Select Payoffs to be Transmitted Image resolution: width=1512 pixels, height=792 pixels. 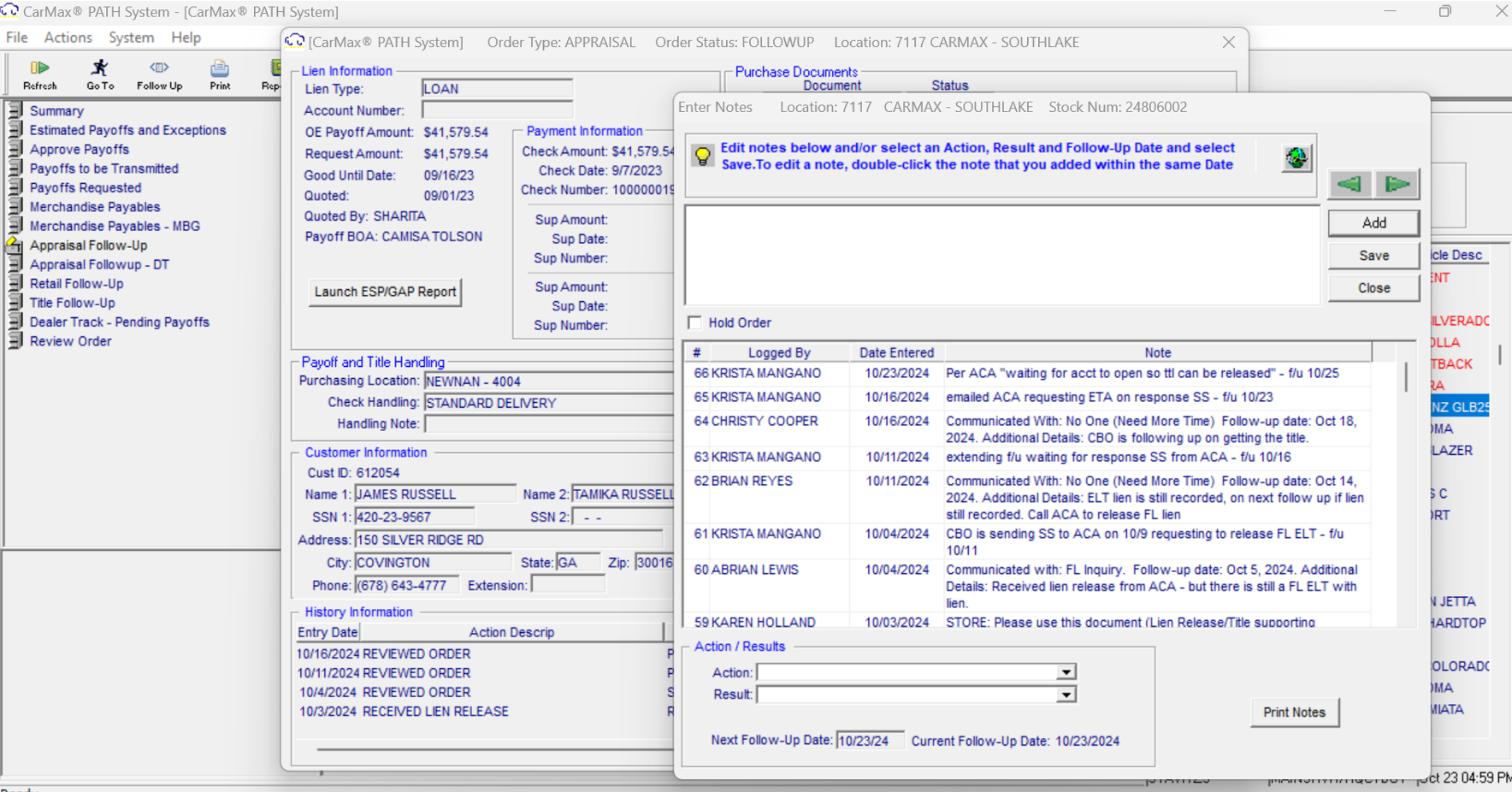(x=103, y=168)
